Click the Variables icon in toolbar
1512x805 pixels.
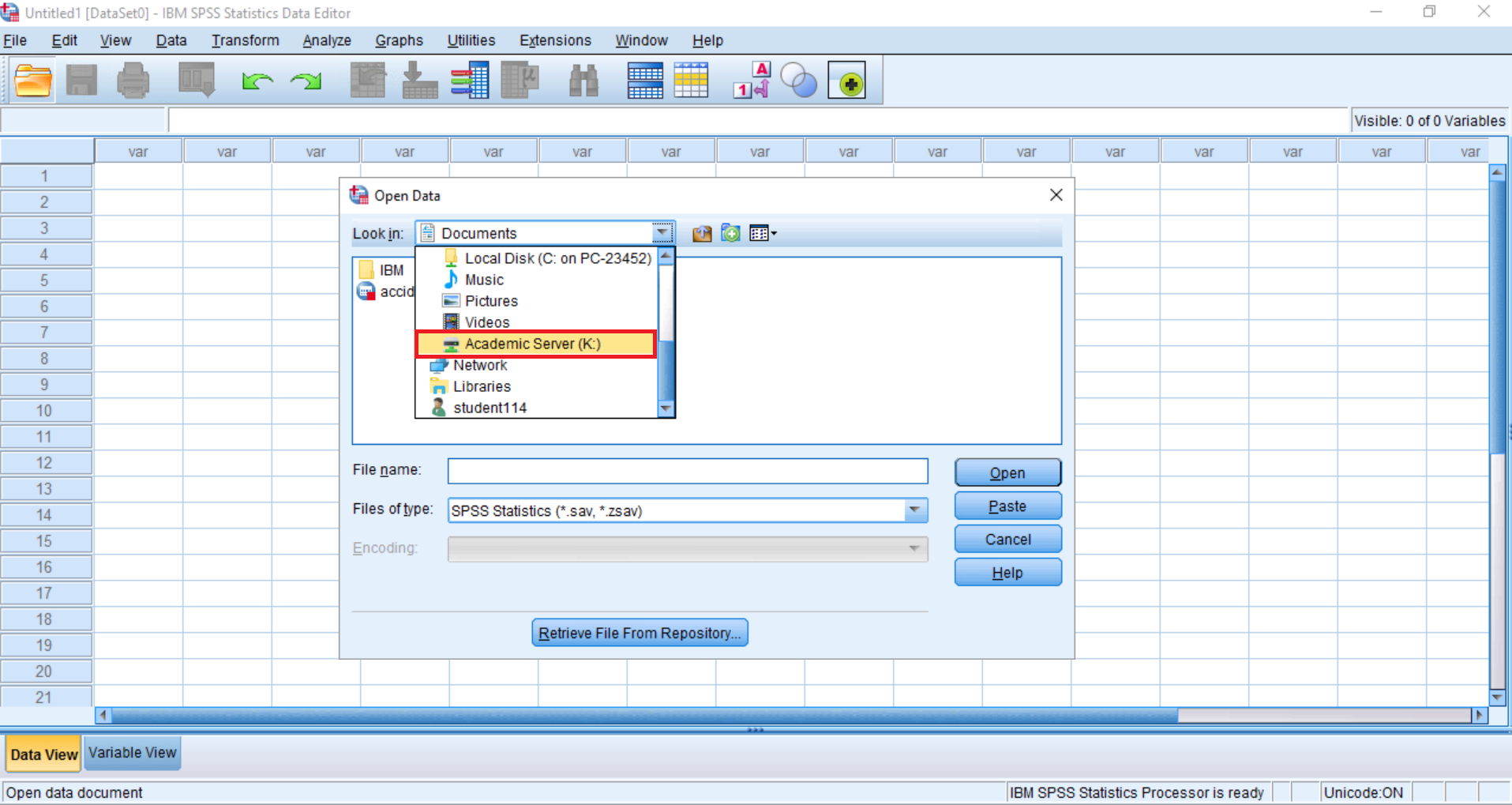tap(470, 81)
